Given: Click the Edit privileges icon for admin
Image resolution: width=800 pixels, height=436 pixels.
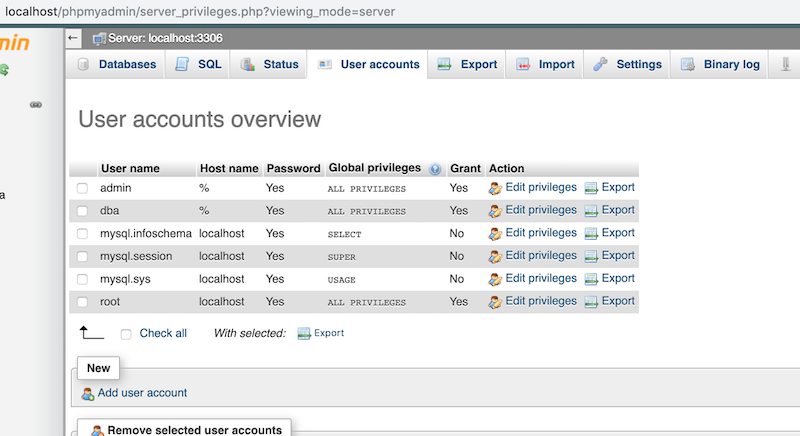Looking at the screenshot, I should (x=495, y=189).
